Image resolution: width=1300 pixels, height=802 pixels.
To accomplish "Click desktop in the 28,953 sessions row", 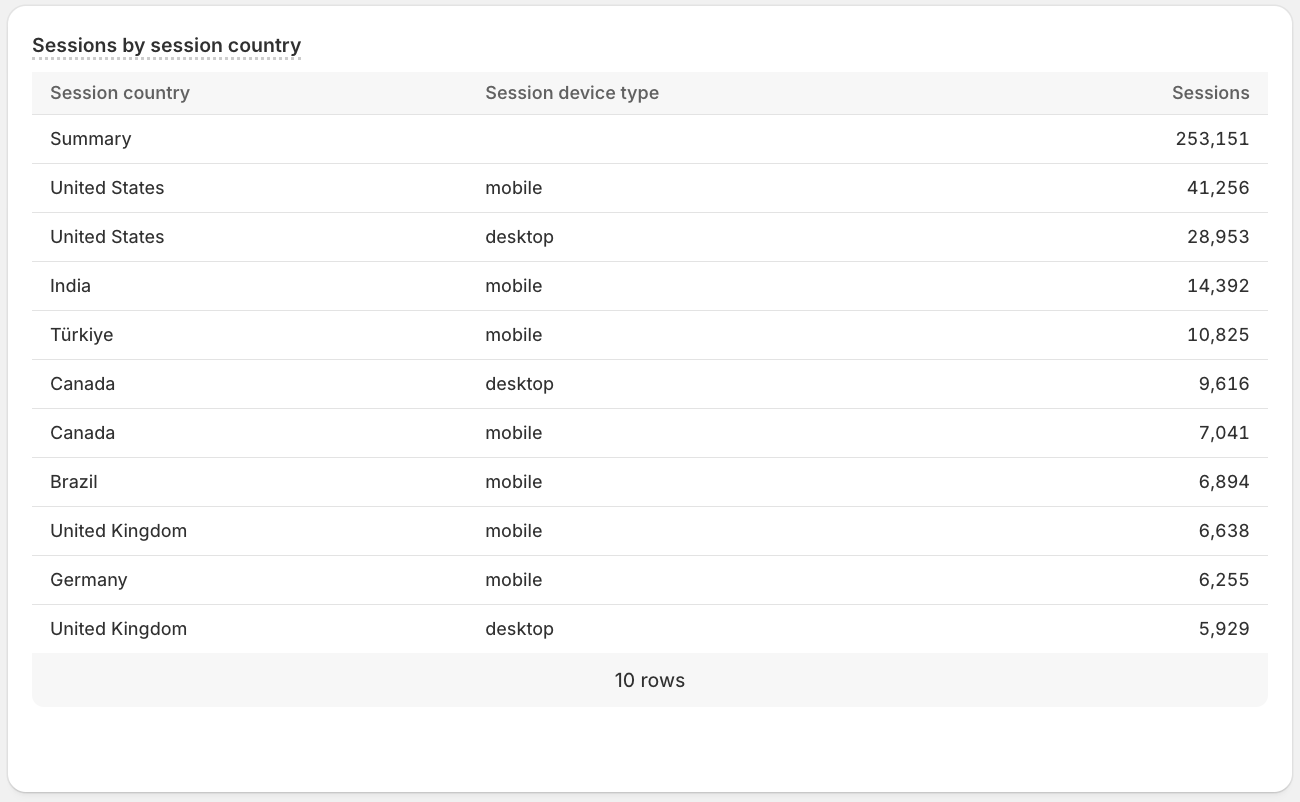I will (519, 237).
